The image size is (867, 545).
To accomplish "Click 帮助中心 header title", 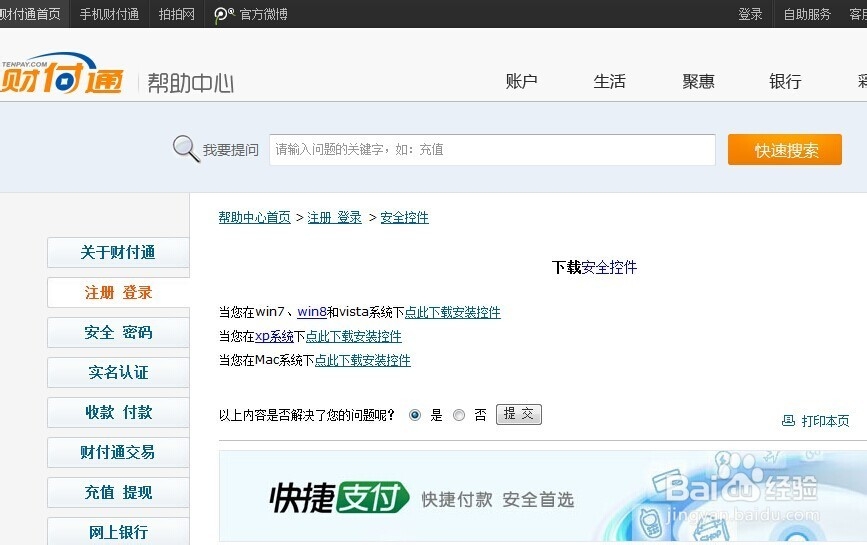I will click(191, 83).
